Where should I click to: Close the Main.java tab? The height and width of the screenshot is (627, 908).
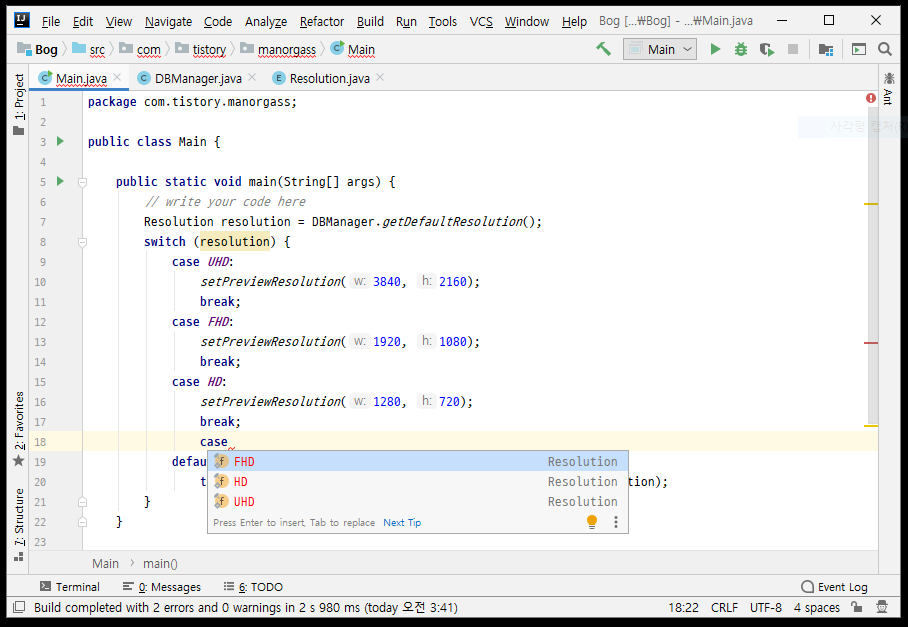click(x=118, y=77)
